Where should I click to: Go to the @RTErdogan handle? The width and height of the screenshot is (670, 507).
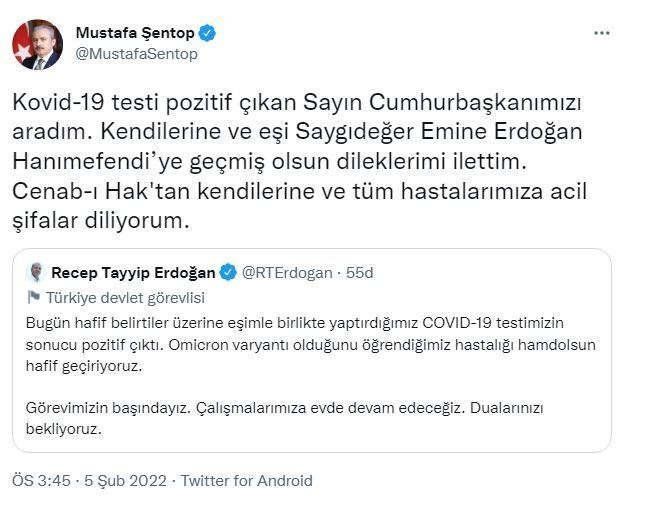(287, 273)
